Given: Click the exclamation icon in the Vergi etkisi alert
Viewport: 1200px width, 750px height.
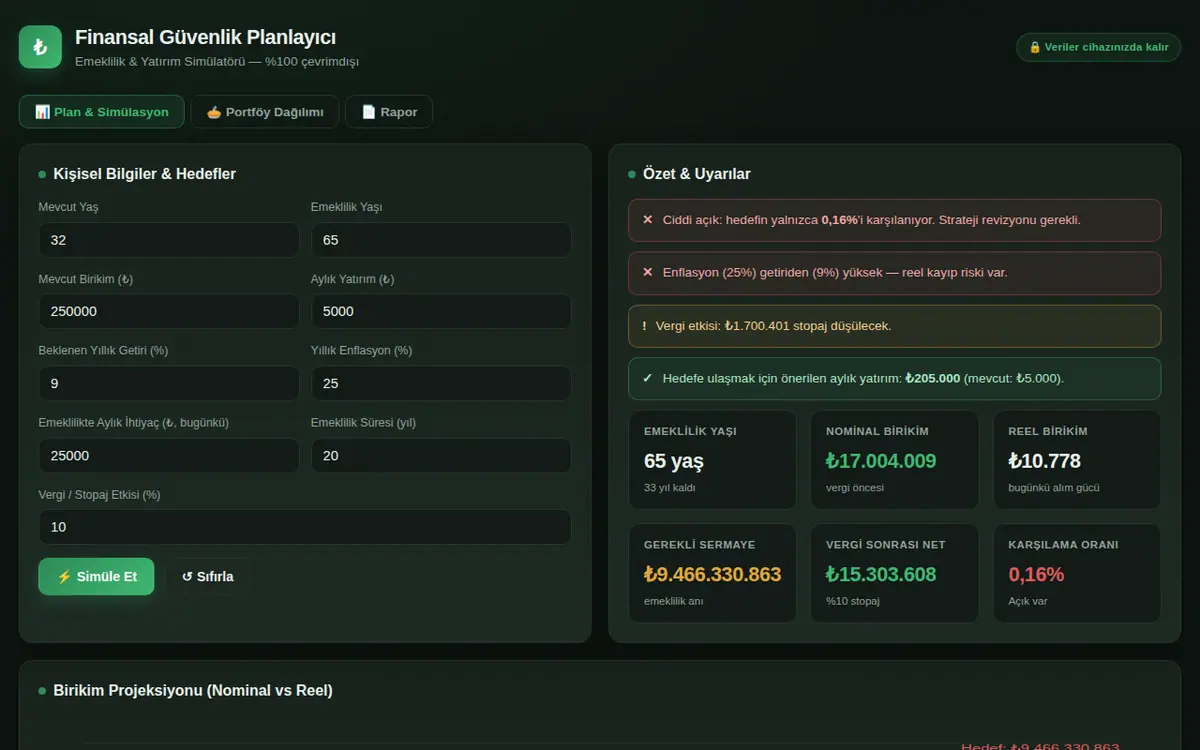Looking at the screenshot, I should pos(645,326).
